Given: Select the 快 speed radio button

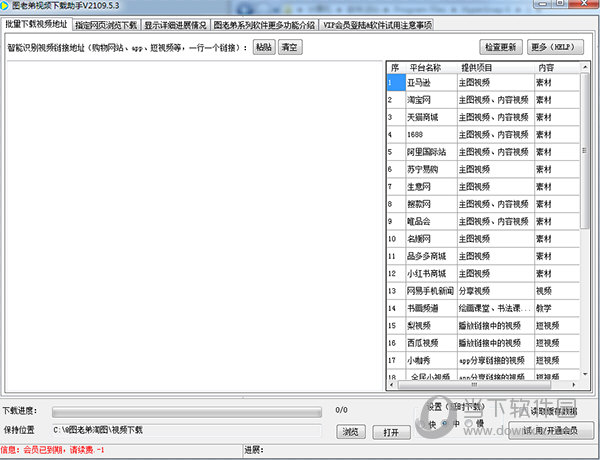Looking at the screenshot, I should [x=423, y=423].
